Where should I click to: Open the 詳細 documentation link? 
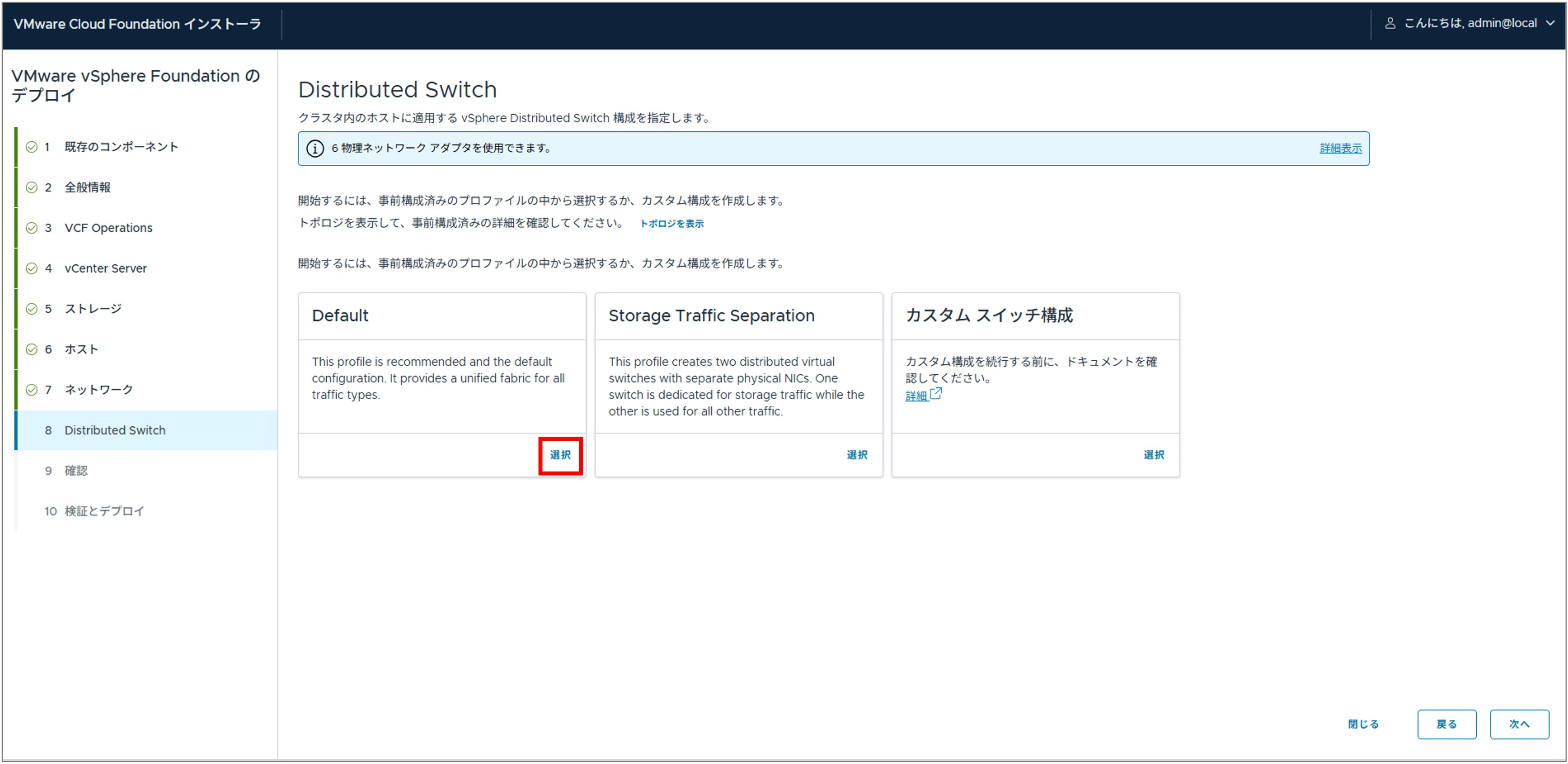pyautogui.click(x=916, y=396)
